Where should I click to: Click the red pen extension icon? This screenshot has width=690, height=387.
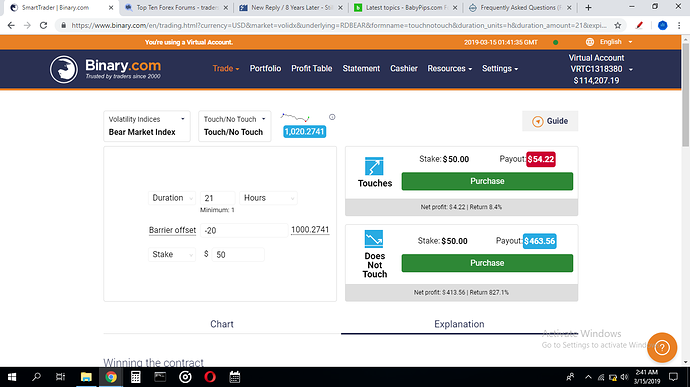tap(639, 26)
